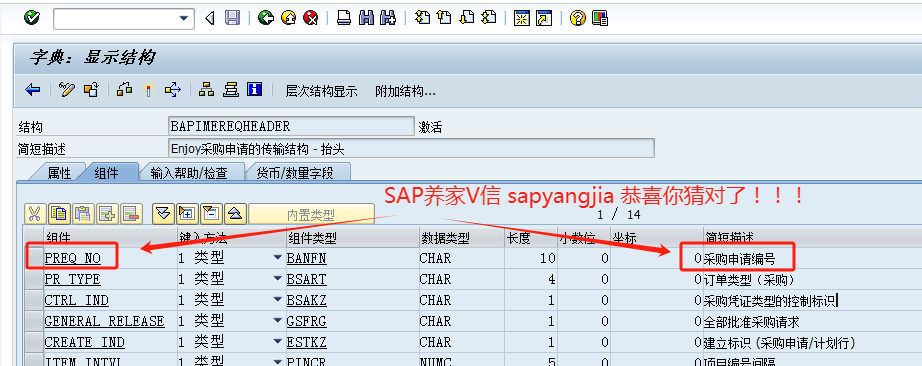The height and width of the screenshot is (366, 922).
Task: Expand all substructures double-down arrow
Action: pyautogui.click(x=163, y=214)
